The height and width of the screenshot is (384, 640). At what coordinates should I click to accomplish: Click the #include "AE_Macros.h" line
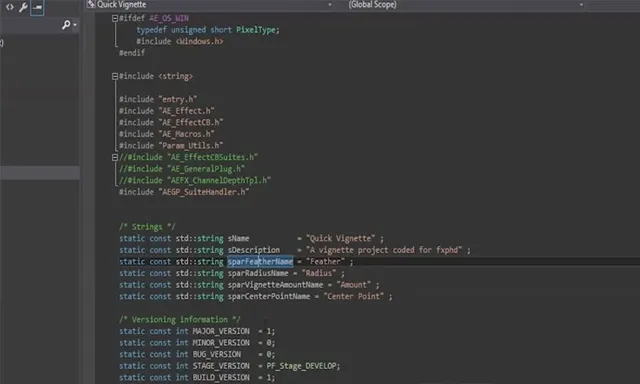click(167, 134)
